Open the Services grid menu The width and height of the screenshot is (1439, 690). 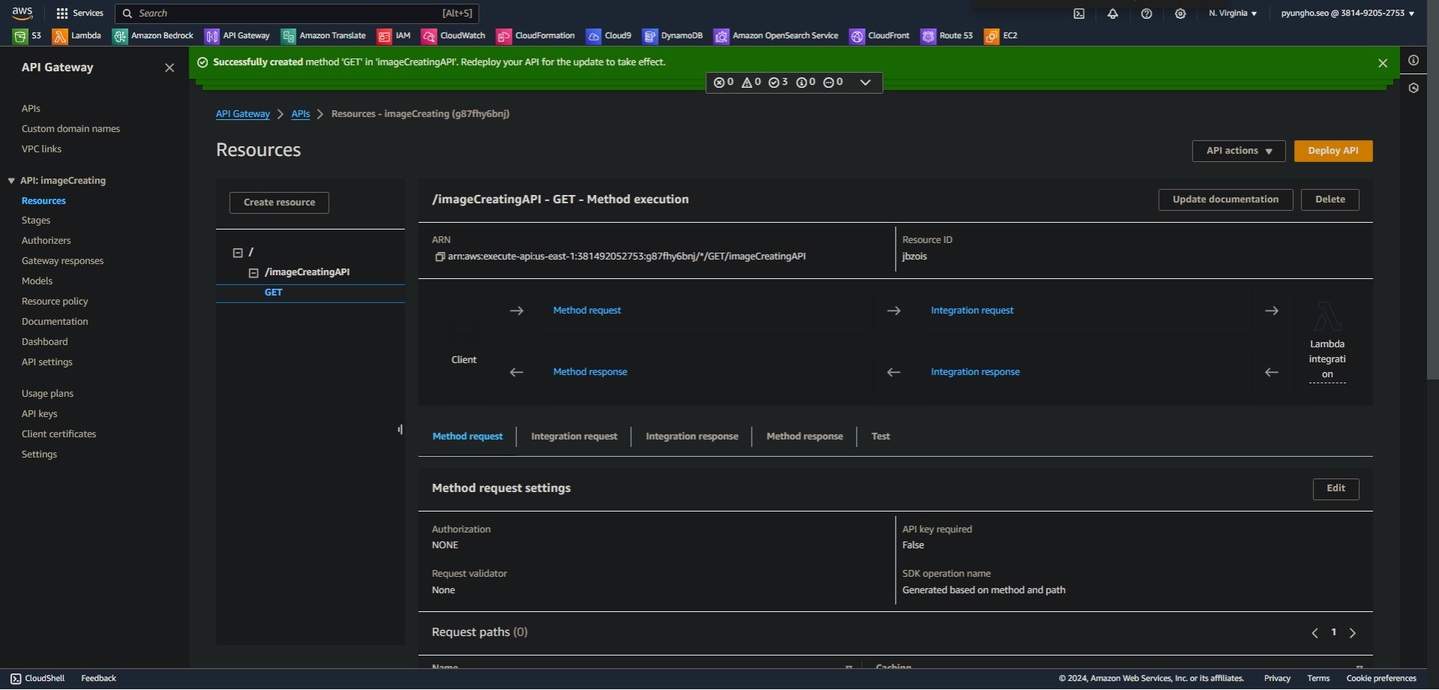[80, 13]
